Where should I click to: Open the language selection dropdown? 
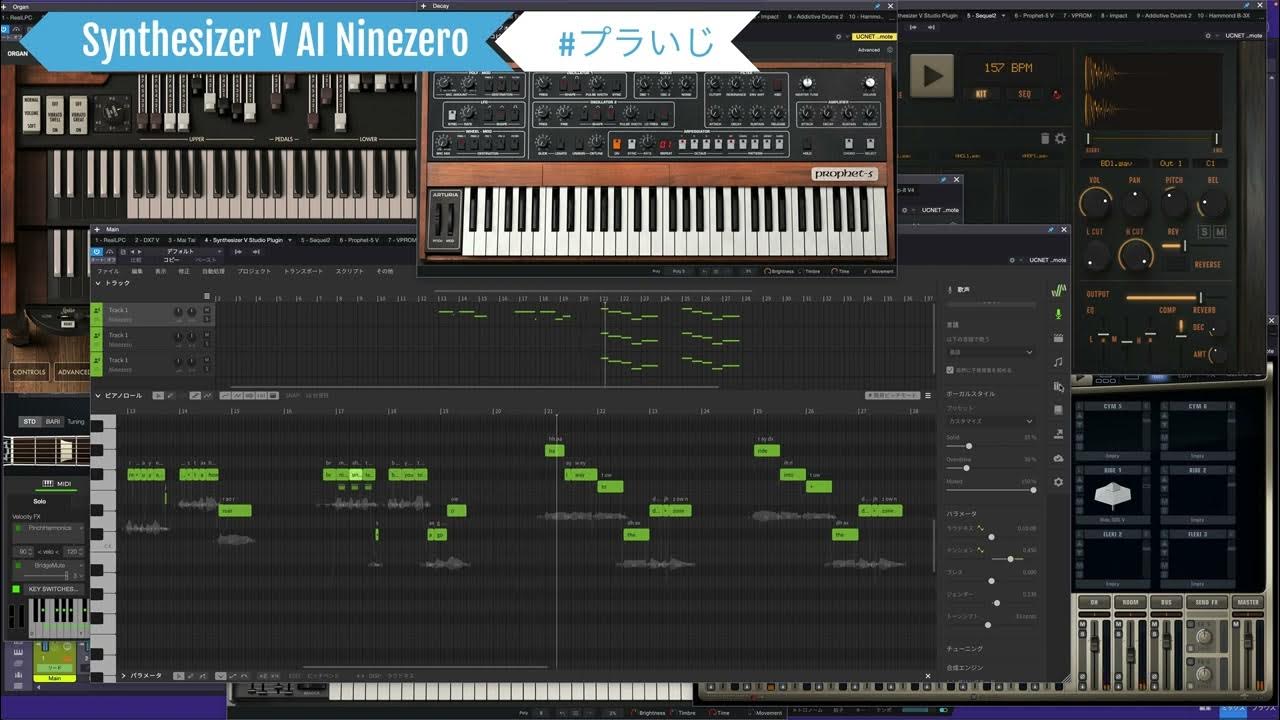point(991,352)
